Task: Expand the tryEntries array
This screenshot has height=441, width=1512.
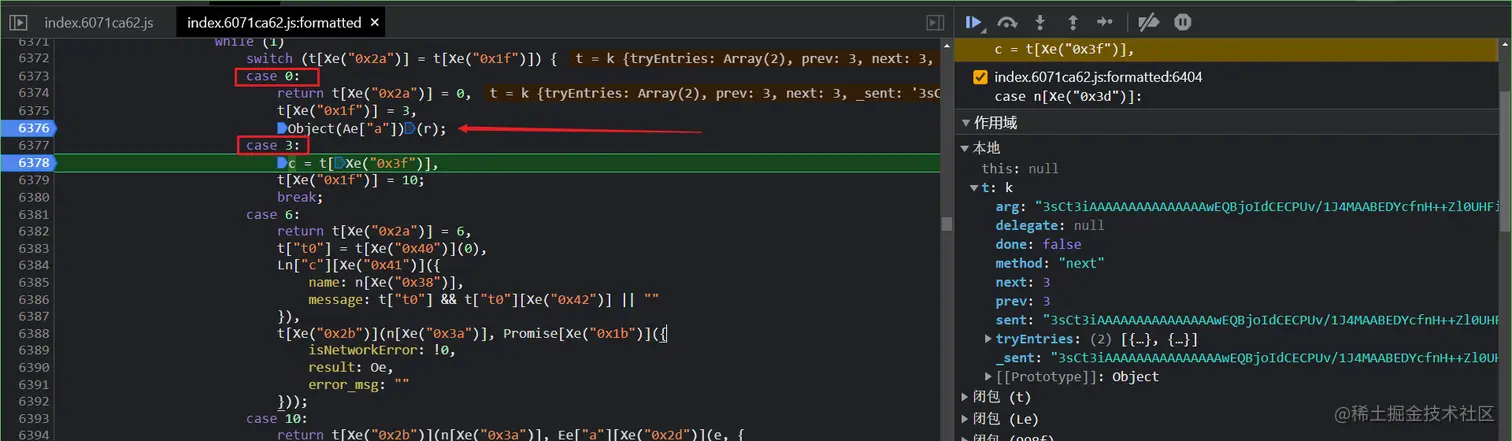Action: pyautogui.click(x=989, y=340)
